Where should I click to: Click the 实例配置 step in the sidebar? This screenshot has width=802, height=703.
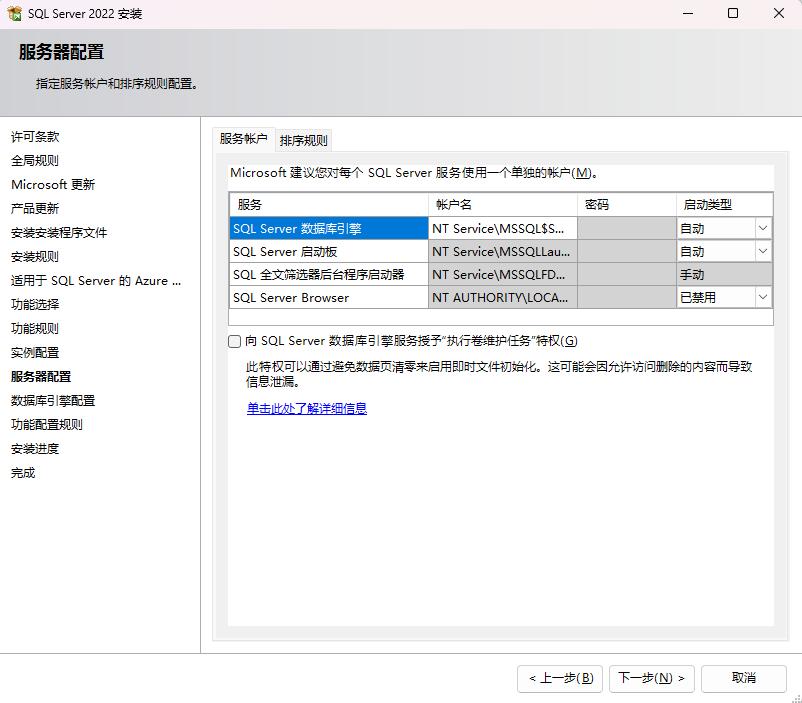pos(35,352)
